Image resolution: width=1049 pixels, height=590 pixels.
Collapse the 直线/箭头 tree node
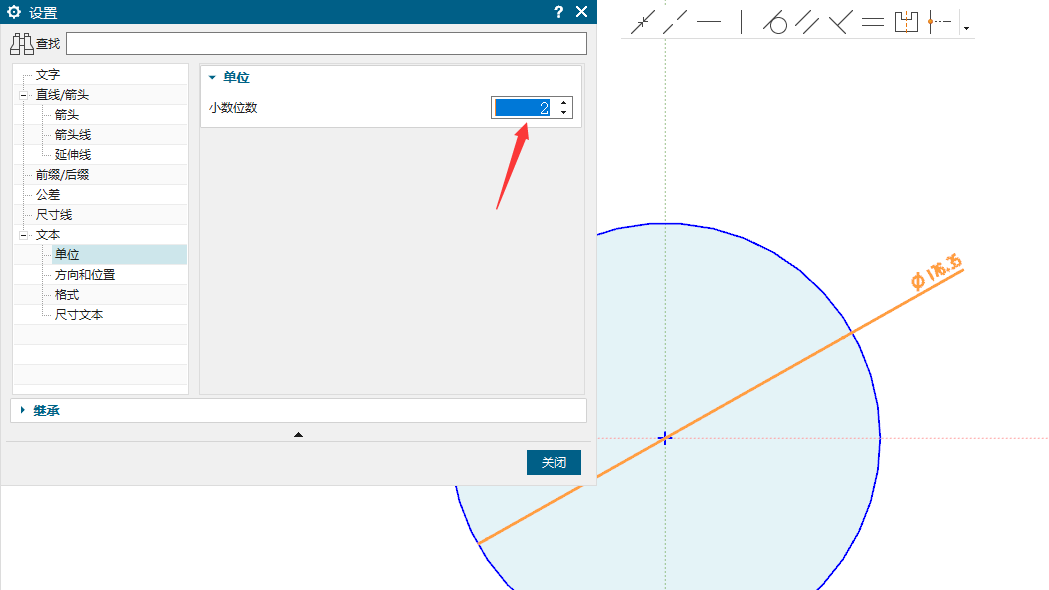click(23, 95)
